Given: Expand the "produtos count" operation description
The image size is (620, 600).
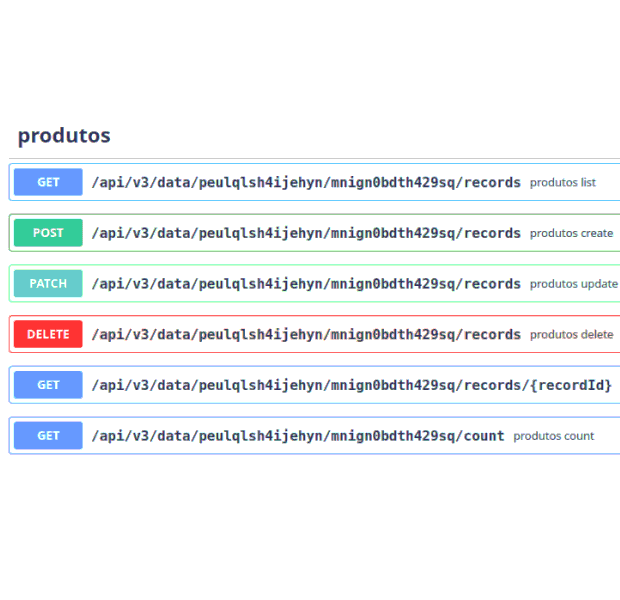Looking at the screenshot, I should pyautogui.click(x=554, y=436).
